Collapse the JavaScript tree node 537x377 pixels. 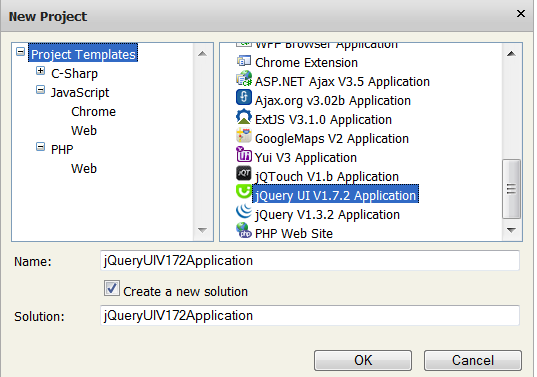pyautogui.click(x=40, y=90)
